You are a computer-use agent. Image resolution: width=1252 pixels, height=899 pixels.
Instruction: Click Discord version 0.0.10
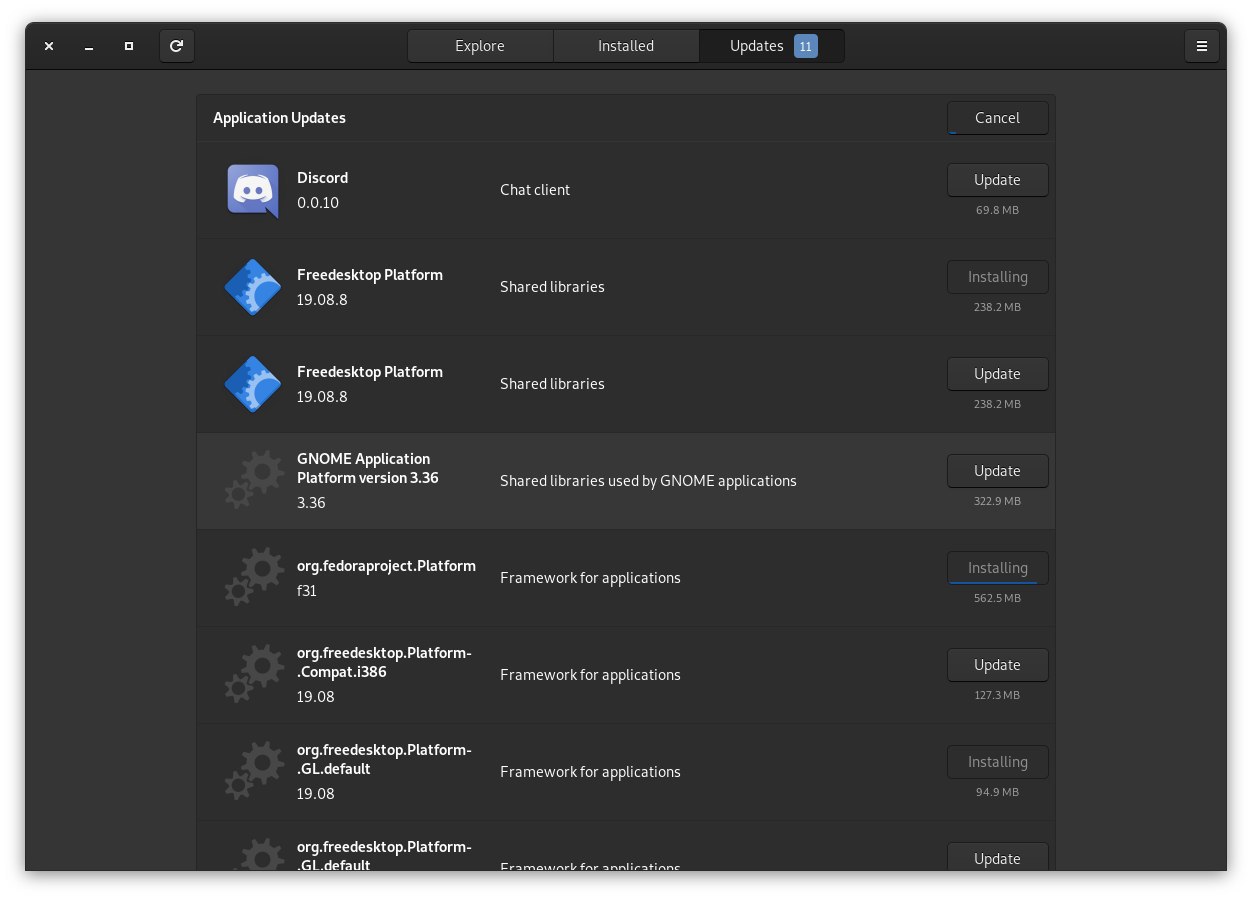coord(318,203)
